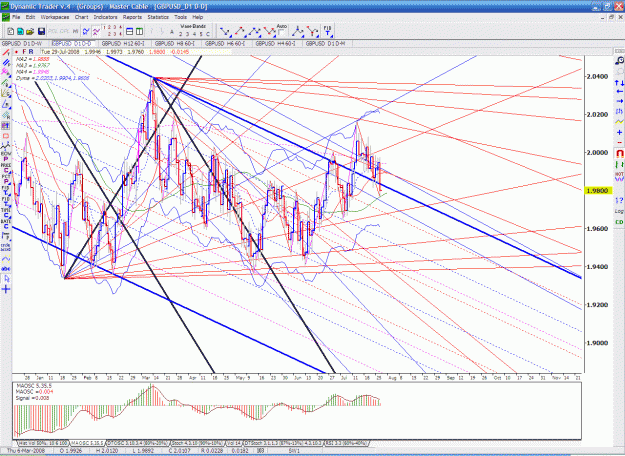This screenshot has height=456, width=625.
Task: Select the two-point blue swing tool
Action: (226, 31)
